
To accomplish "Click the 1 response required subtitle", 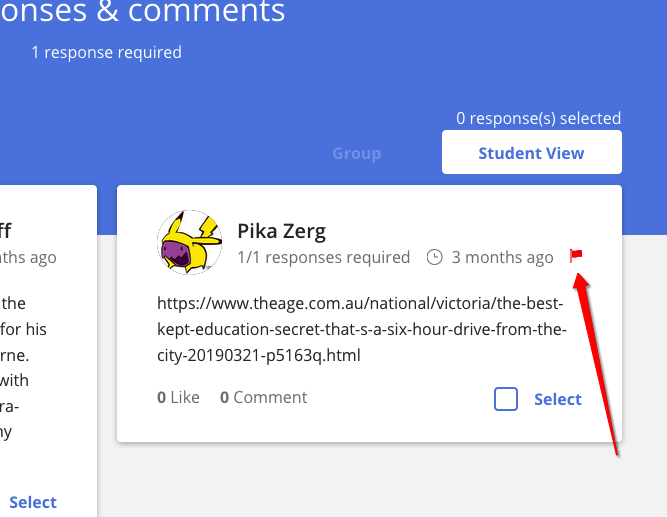I will pos(106,52).
